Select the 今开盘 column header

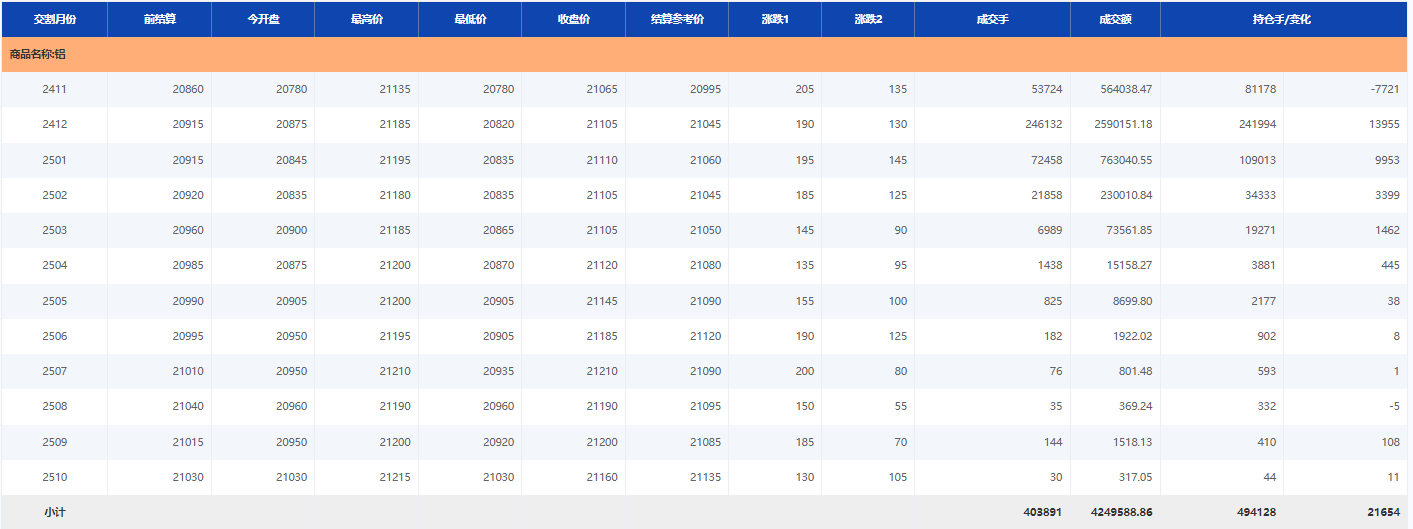[x=263, y=19]
